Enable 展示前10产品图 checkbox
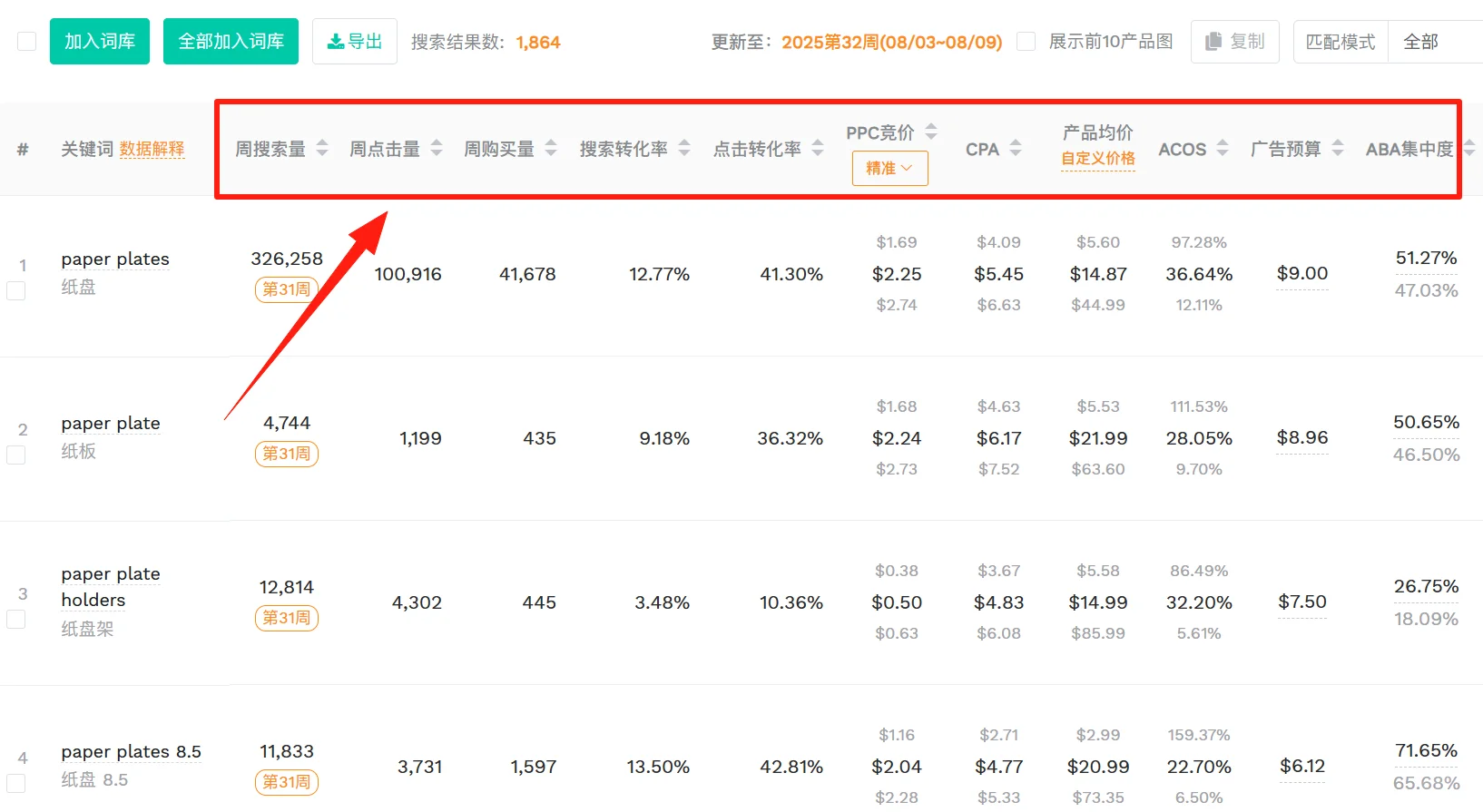This screenshot has width=1483, height=812. click(1026, 42)
